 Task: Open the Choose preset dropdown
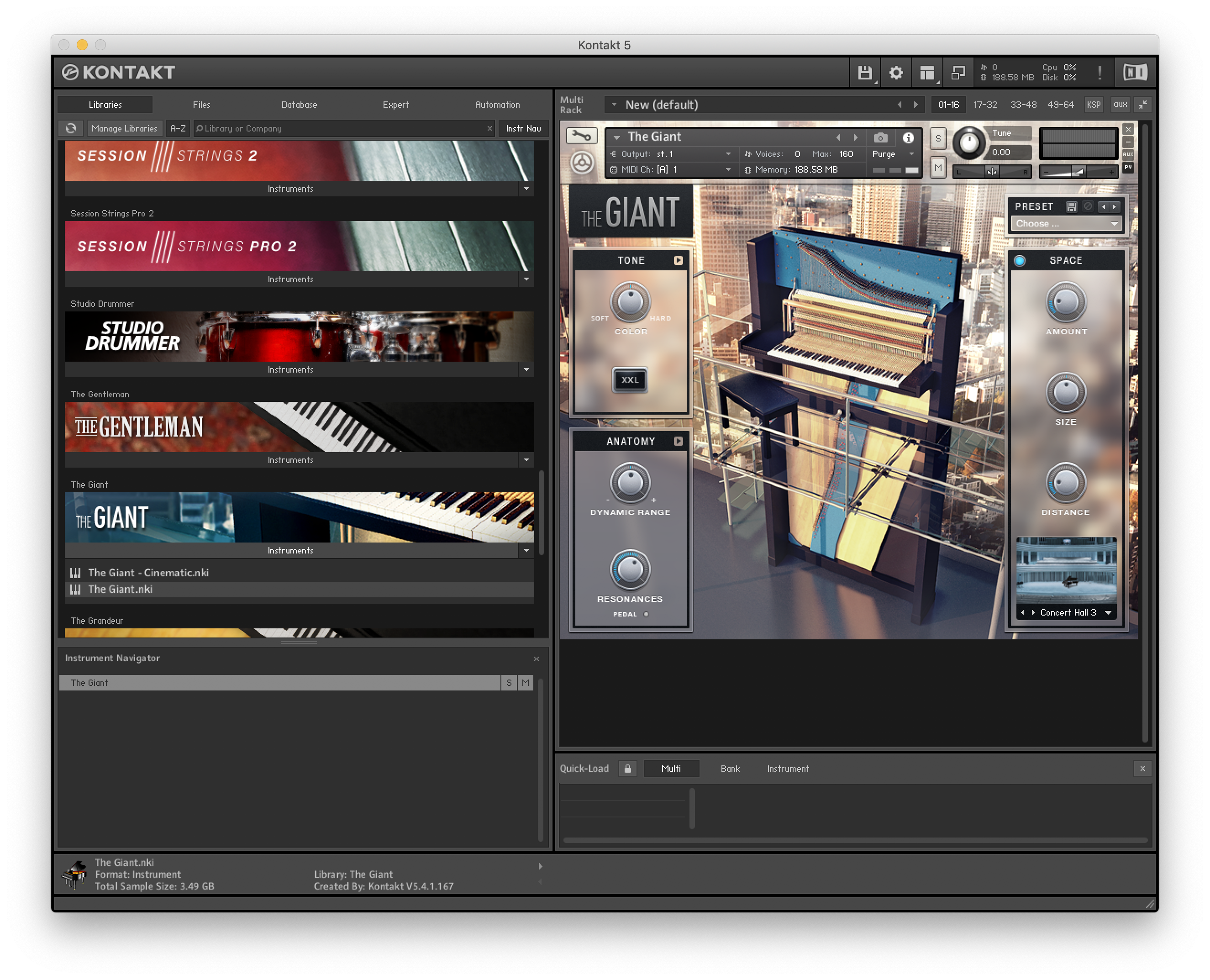tap(1066, 224)
